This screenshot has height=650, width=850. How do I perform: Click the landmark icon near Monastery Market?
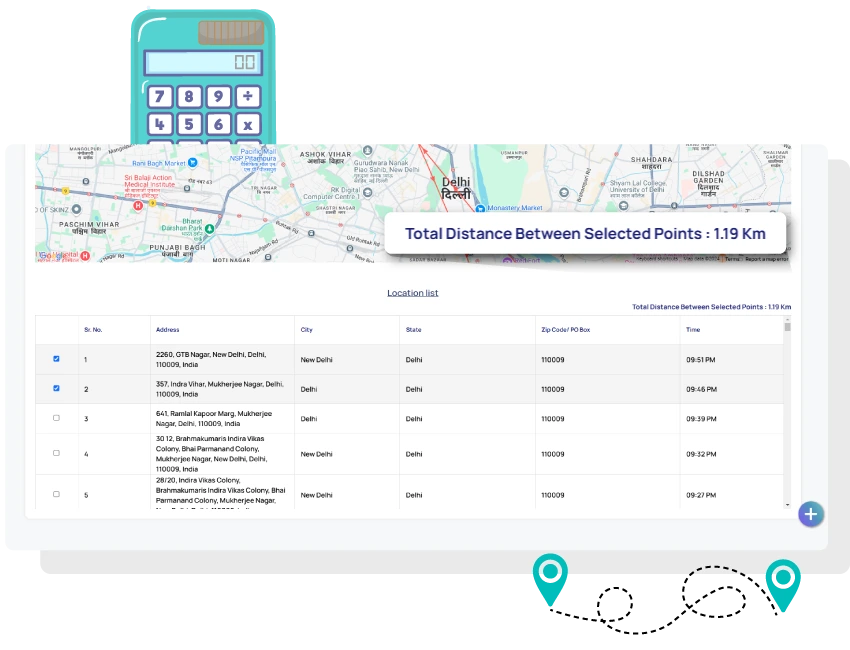(x=480, y=208)
